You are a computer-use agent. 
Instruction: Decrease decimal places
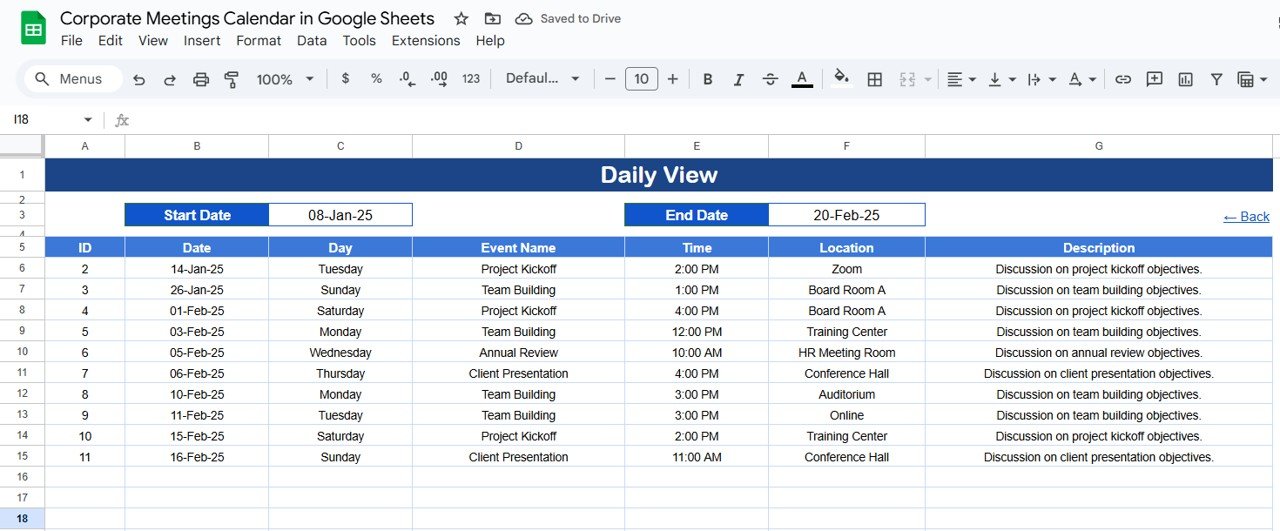(406, 79)
